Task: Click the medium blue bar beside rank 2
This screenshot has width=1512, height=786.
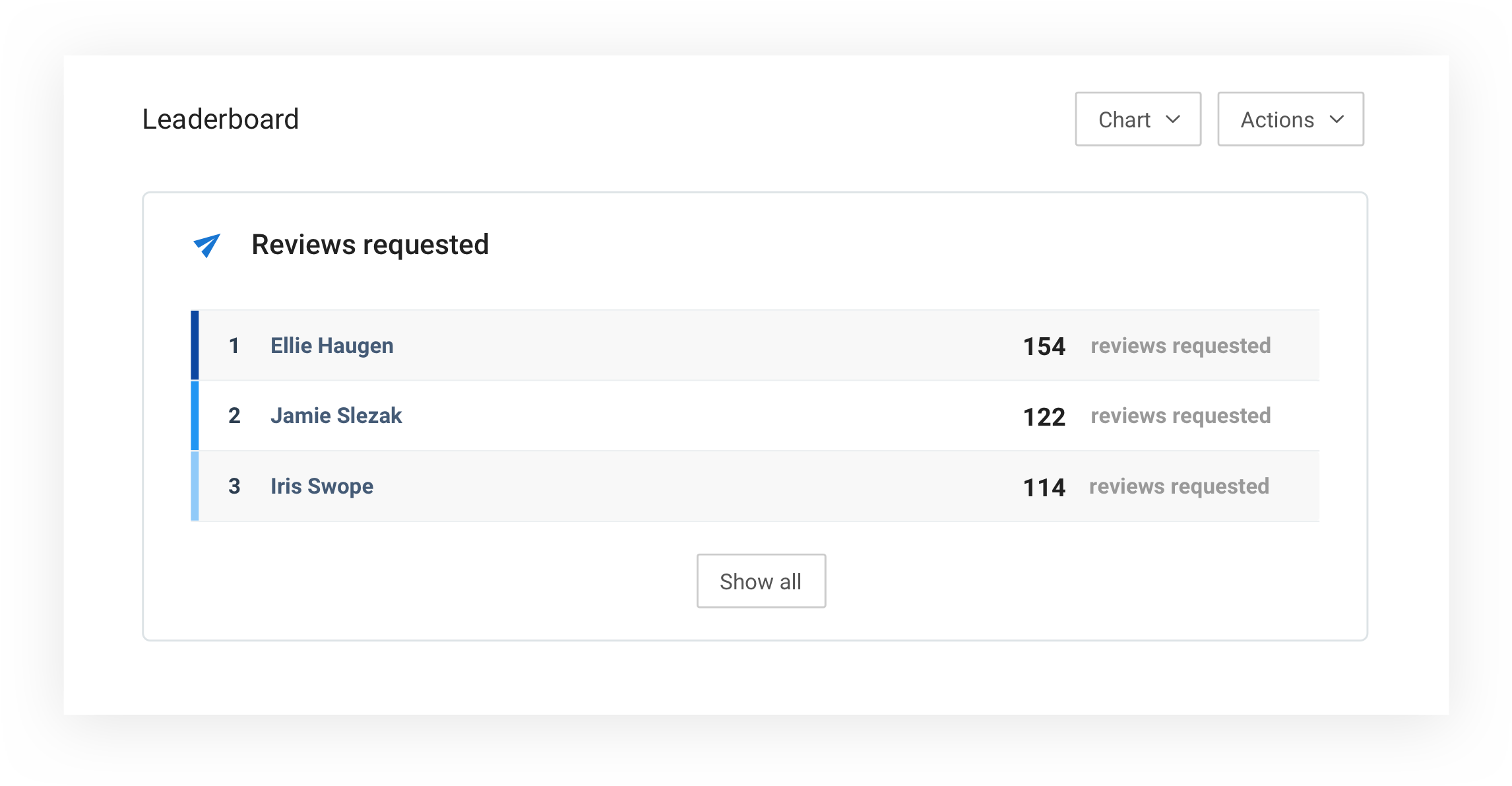Action: coord(195,416)
